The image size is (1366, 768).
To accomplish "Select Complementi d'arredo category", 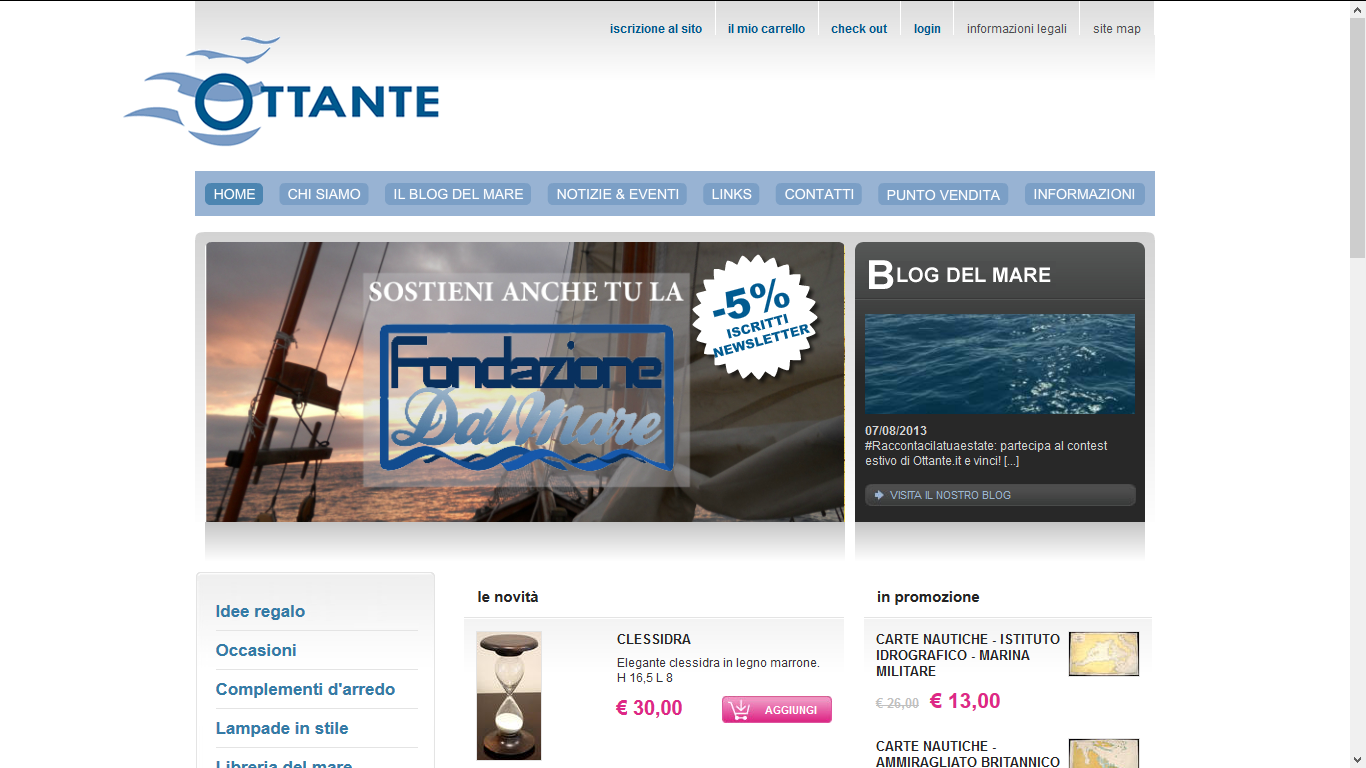I will tap(305, 689).
